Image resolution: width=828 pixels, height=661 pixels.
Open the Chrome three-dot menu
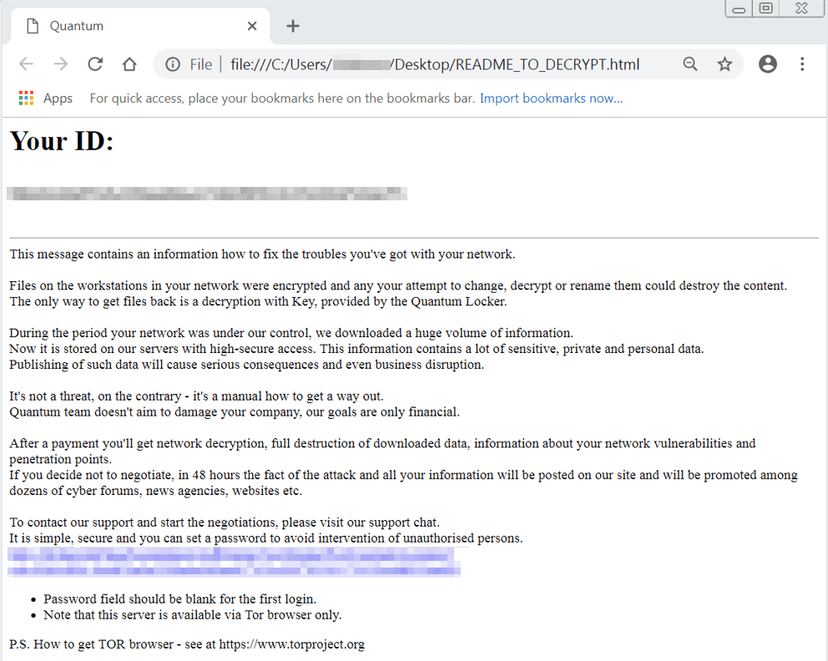[802, 64]
